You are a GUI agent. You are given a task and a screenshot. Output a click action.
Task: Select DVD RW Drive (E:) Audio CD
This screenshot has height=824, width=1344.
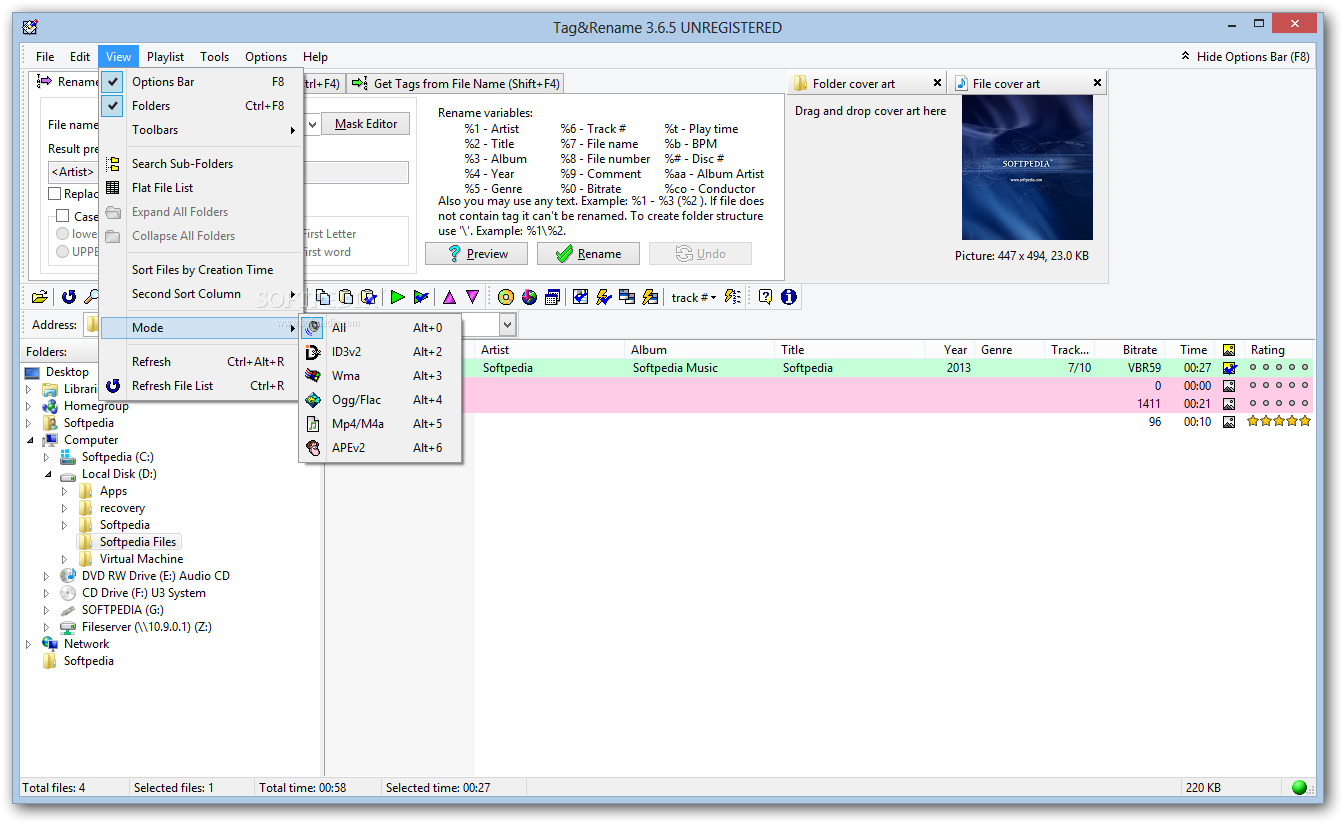[155, 576]
